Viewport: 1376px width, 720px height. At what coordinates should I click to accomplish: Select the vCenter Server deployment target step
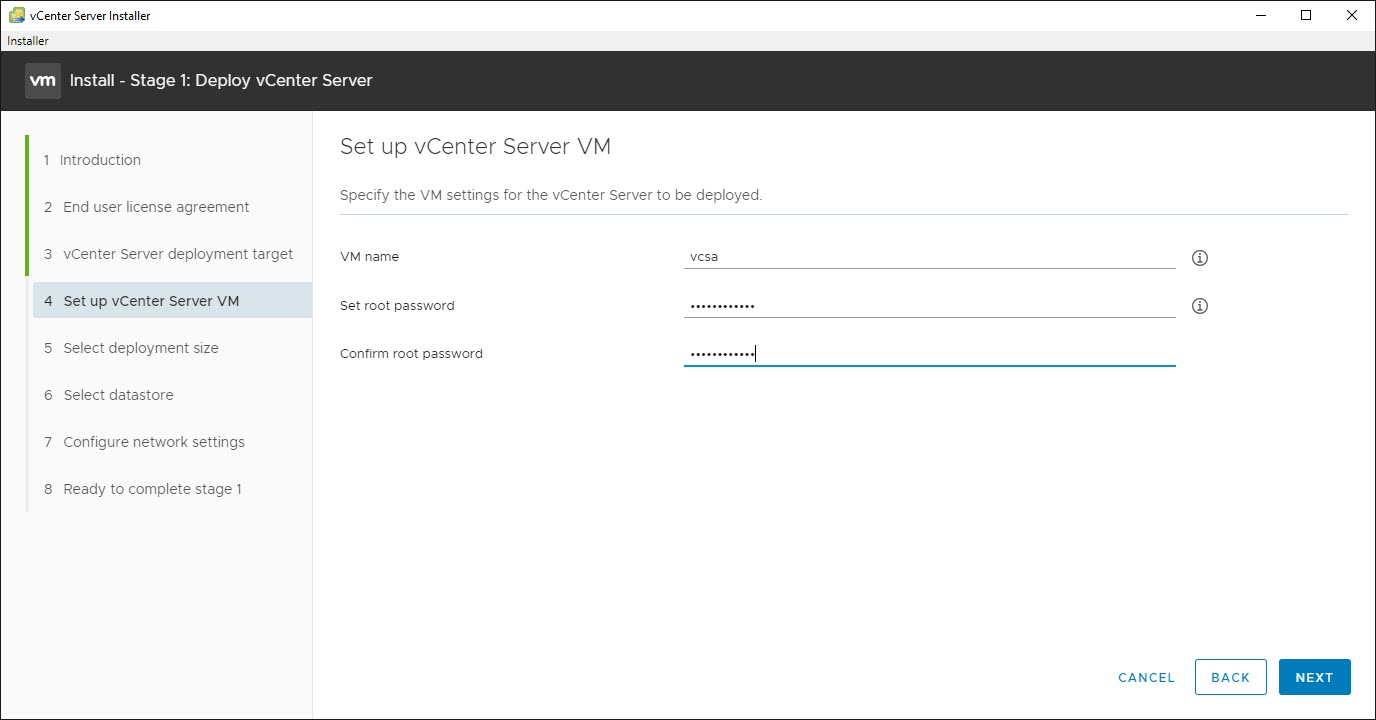coord(177,254)
